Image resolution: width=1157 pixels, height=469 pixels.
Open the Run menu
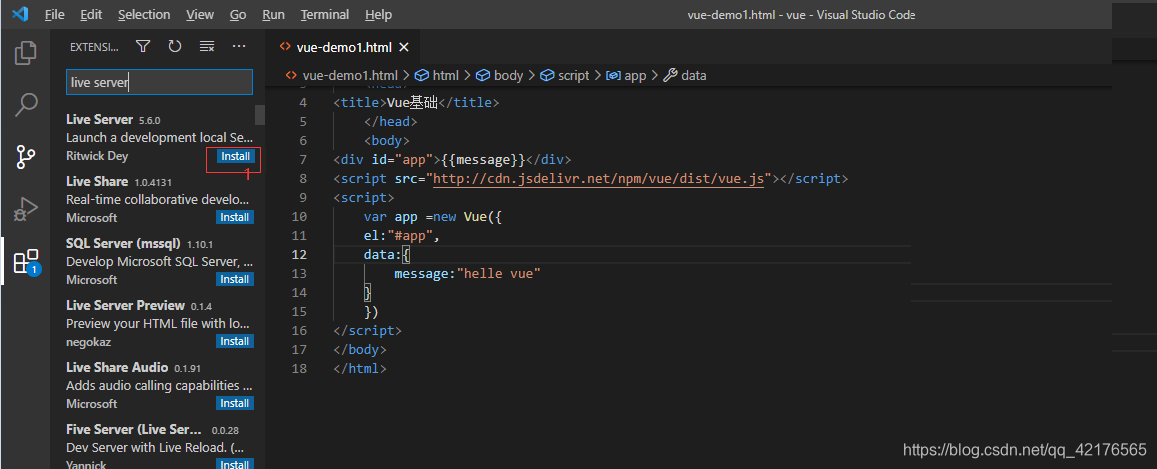click(x=274, y=15)
